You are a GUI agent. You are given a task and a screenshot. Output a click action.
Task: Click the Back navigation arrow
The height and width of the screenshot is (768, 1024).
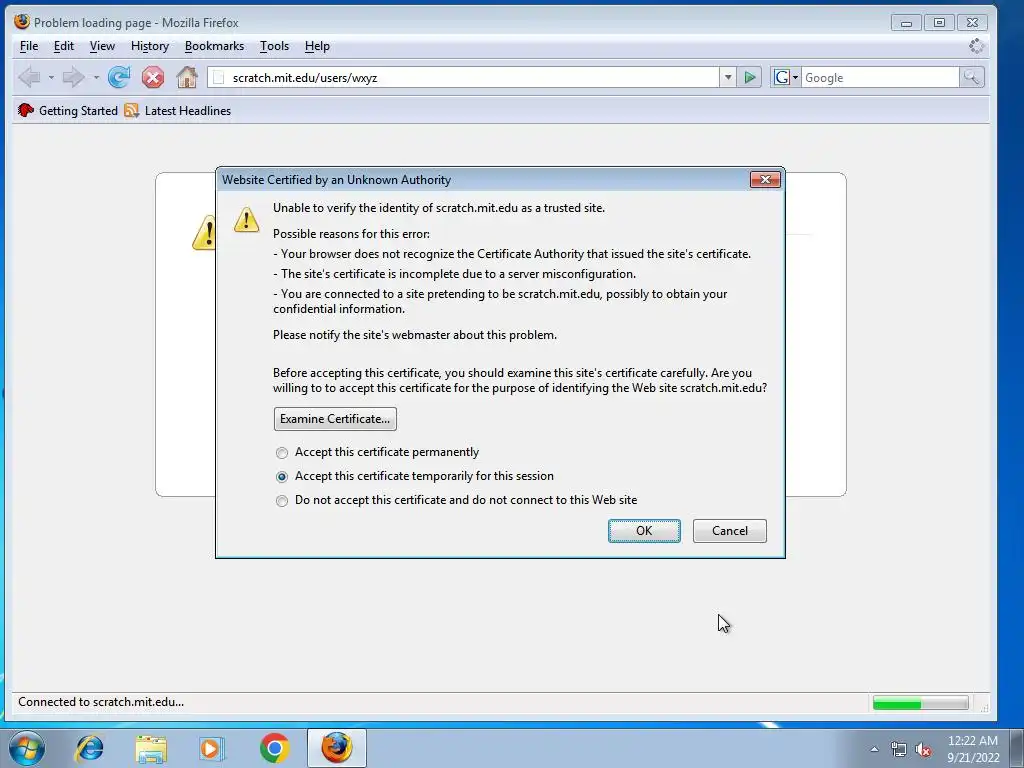coord(29,78)
